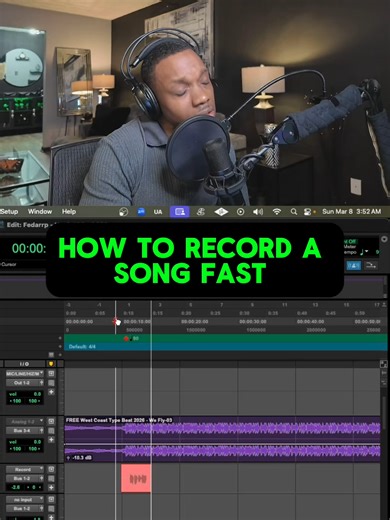This screenshot has height=520, width=390.
Task: Click the grid icon beside Out 1-2
Action: click(x=51, y=383)
